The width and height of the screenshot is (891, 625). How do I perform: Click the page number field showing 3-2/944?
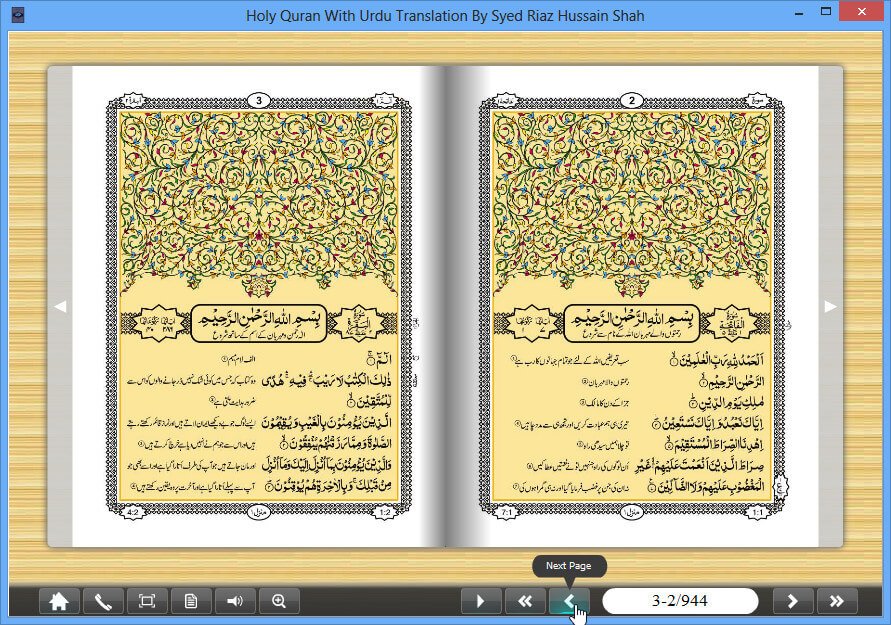(x=680, y=601)
